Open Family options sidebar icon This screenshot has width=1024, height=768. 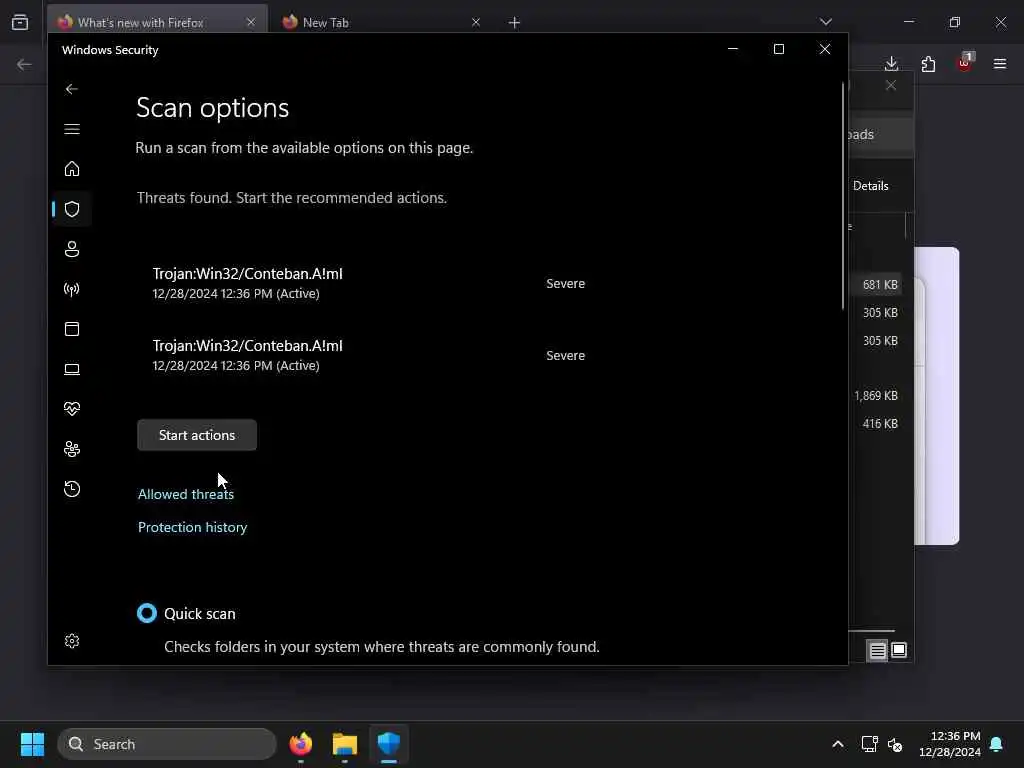(x=72, y=449)
